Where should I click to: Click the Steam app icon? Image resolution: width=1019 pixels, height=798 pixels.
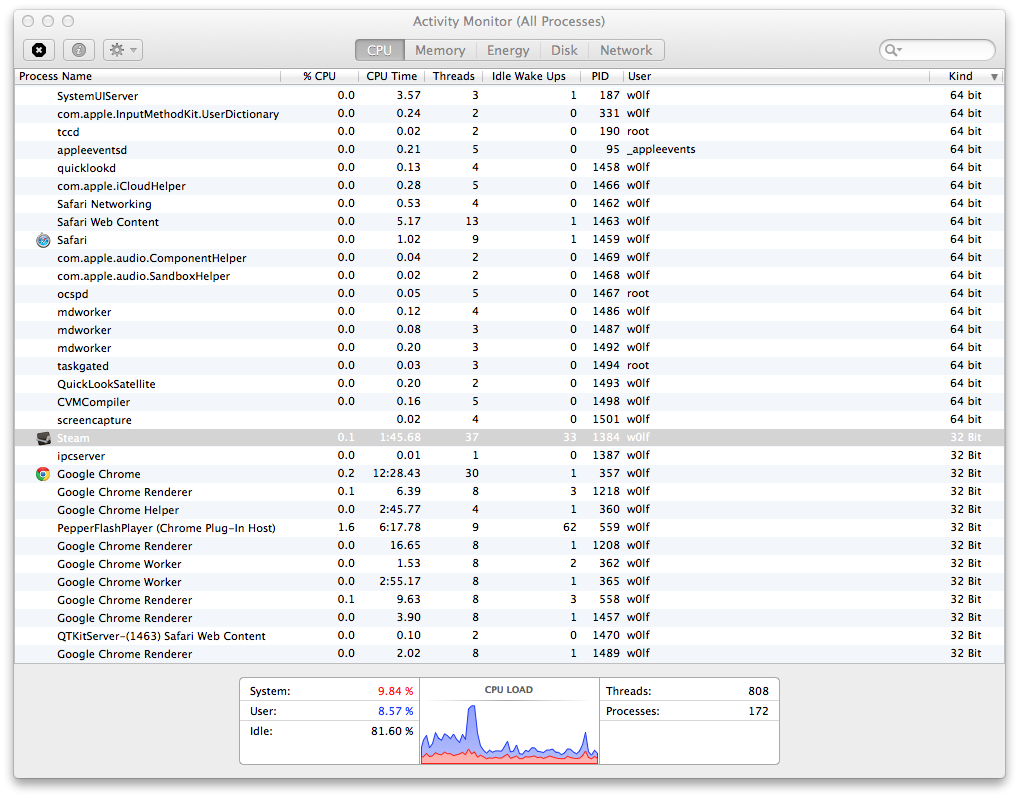pos(44,438)
